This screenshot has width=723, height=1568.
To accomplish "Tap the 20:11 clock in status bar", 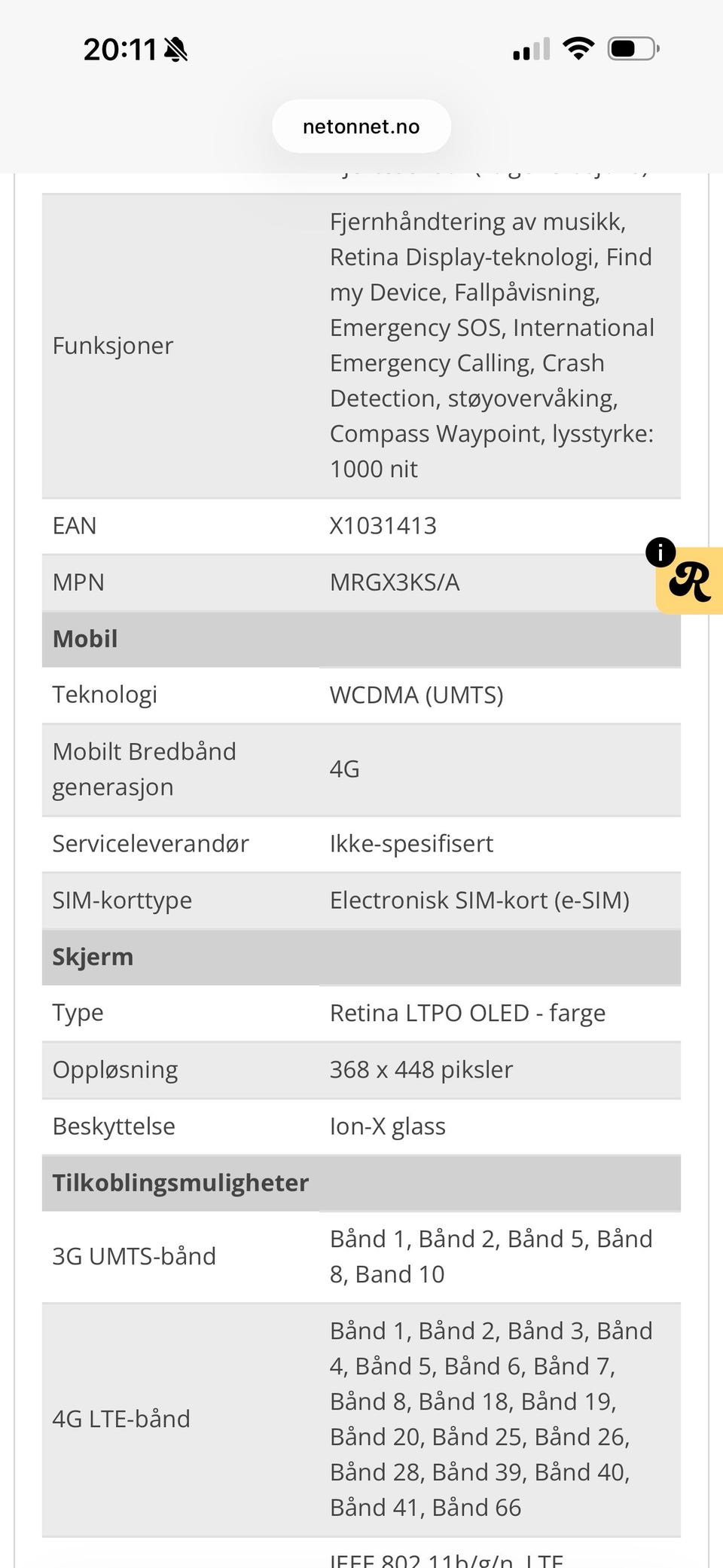I will (120, 50).
